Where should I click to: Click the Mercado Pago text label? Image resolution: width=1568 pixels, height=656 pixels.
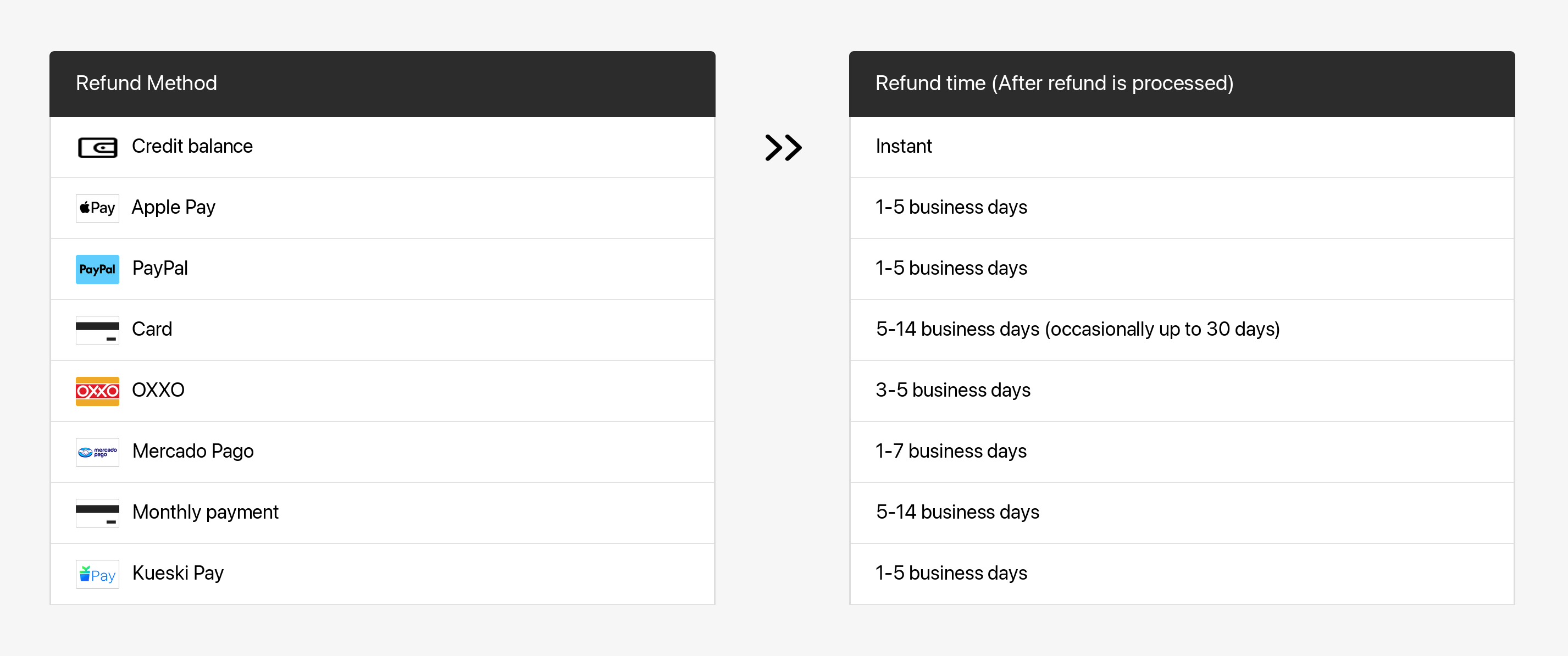click(193, 451)
